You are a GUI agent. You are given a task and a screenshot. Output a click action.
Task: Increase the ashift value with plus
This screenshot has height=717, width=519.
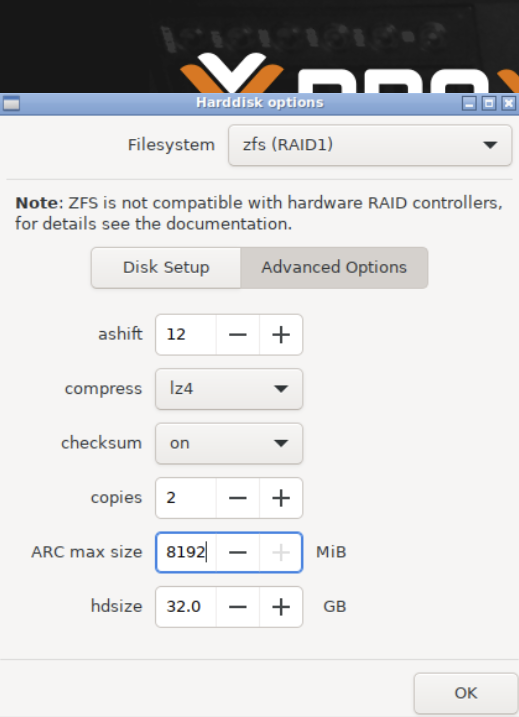pyautogui.click(x=281, y=335)
